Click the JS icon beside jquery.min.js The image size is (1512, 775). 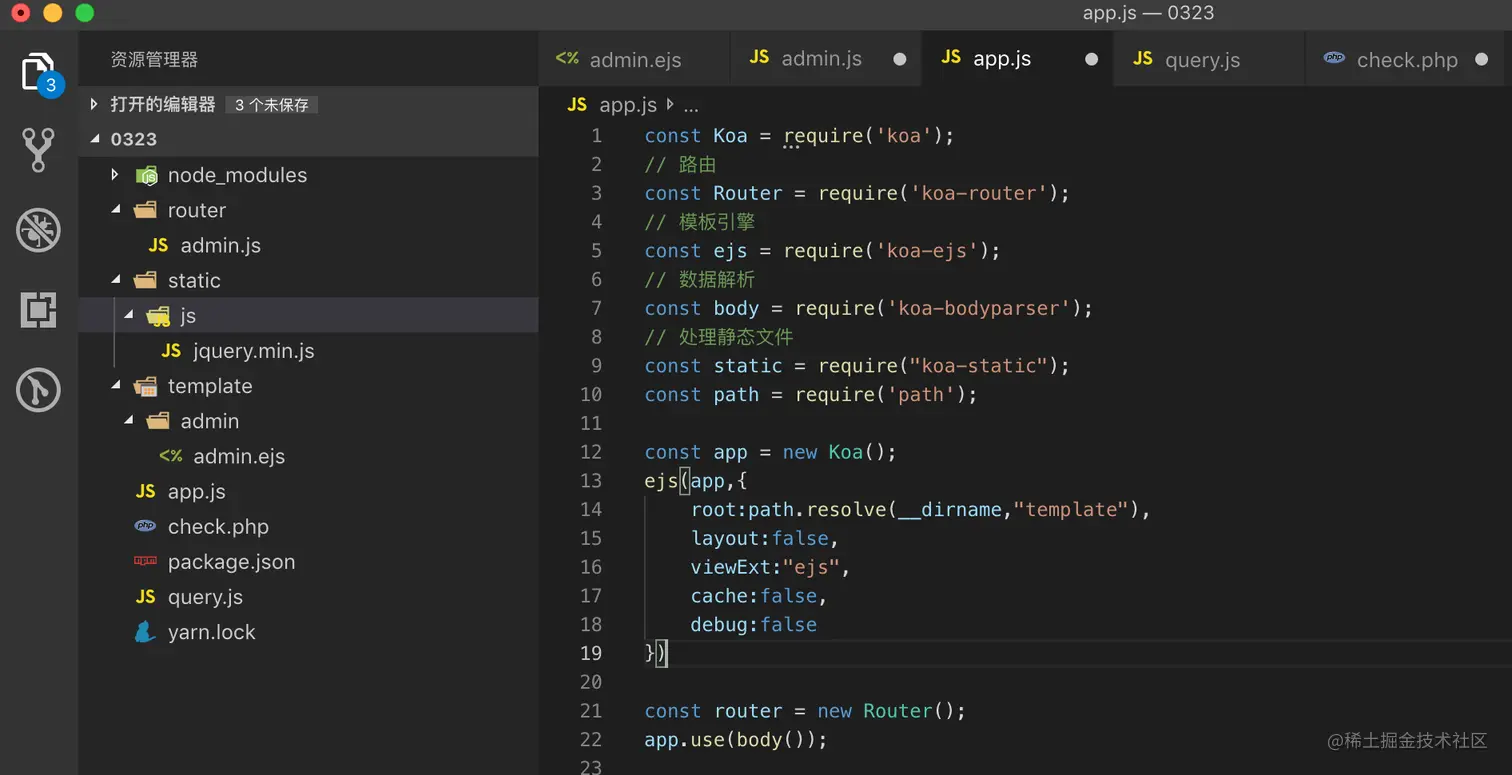[171, 351]
